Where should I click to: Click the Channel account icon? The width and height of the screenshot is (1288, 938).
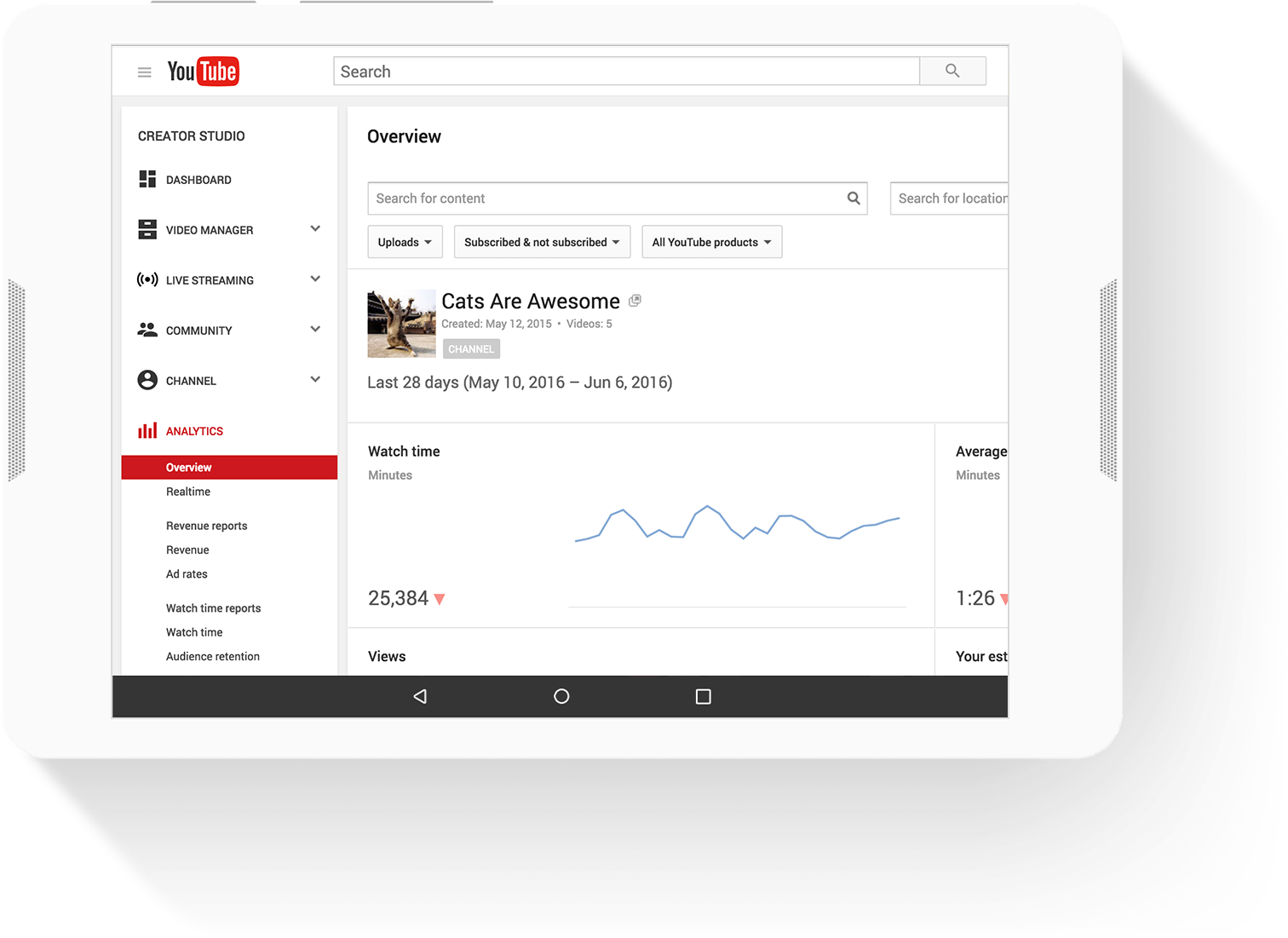coord(147,380)
